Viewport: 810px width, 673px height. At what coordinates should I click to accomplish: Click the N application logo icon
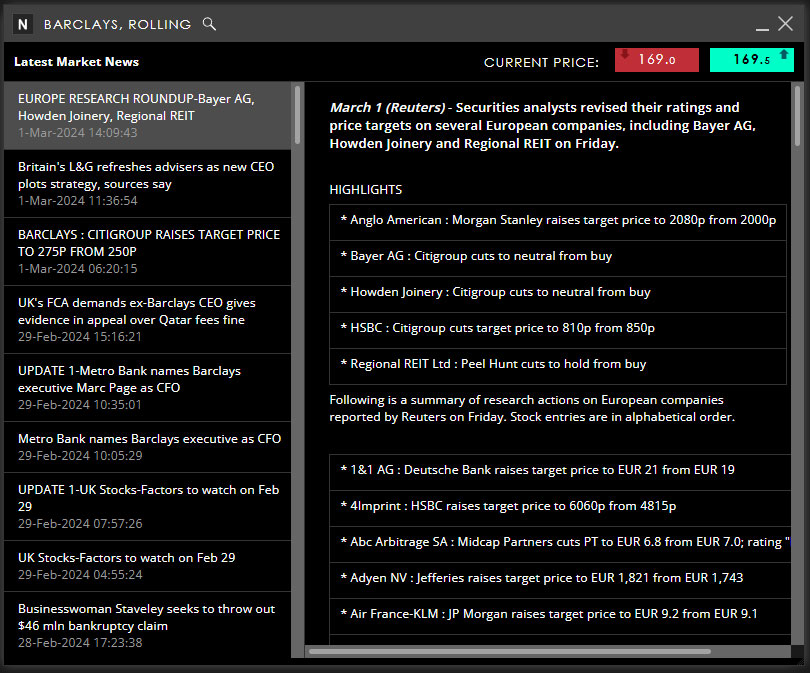(x=22, y=23)
